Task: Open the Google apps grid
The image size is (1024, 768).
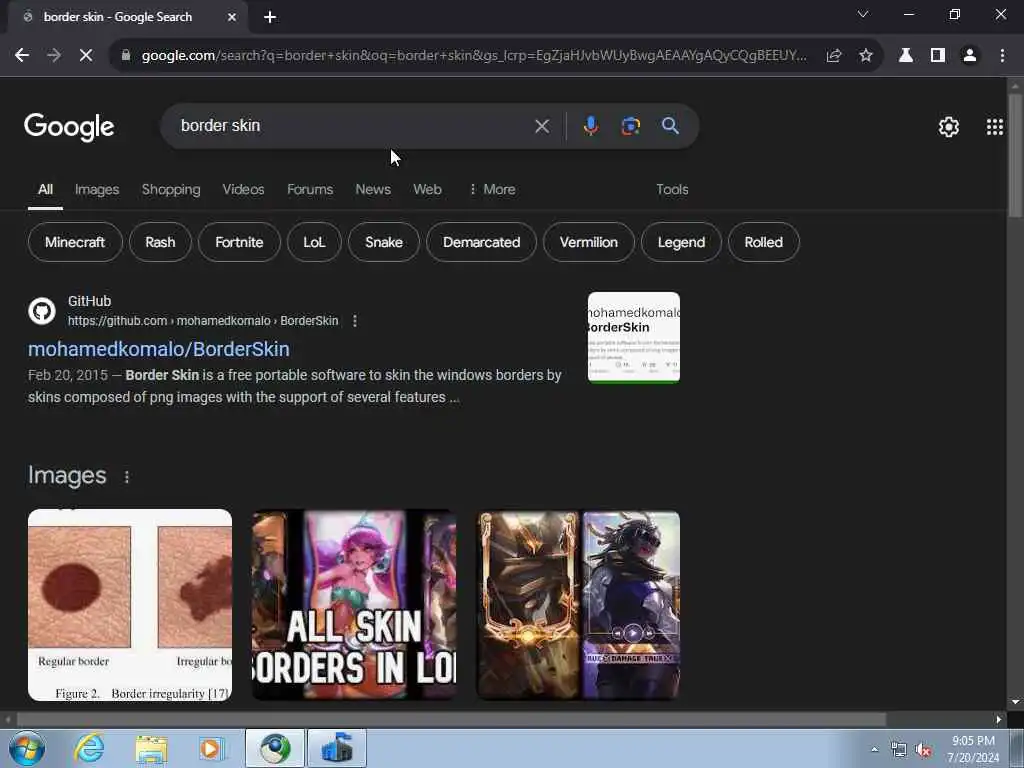Action: tap(995, 127)
